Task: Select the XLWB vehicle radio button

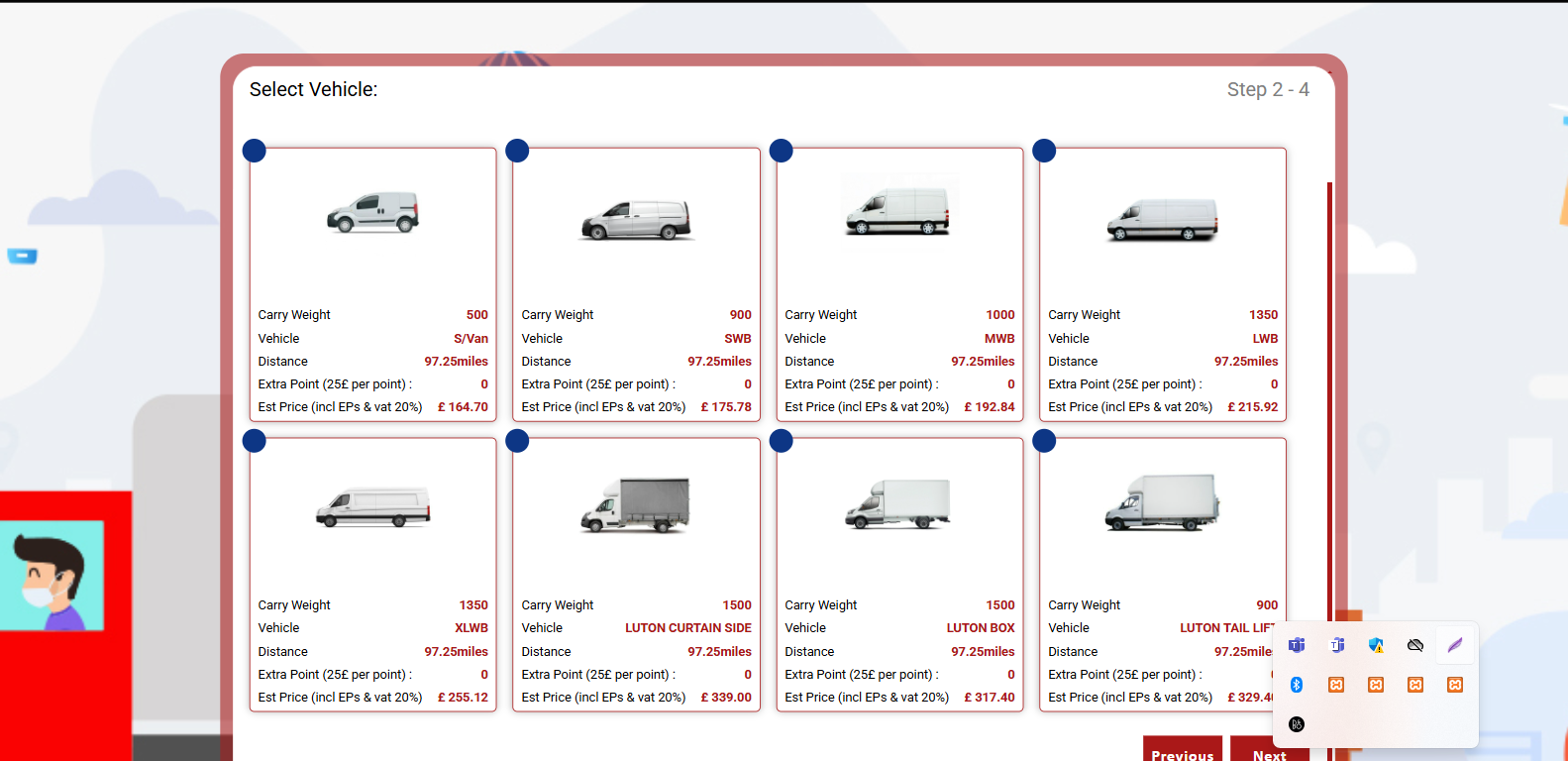Action: 255,441
